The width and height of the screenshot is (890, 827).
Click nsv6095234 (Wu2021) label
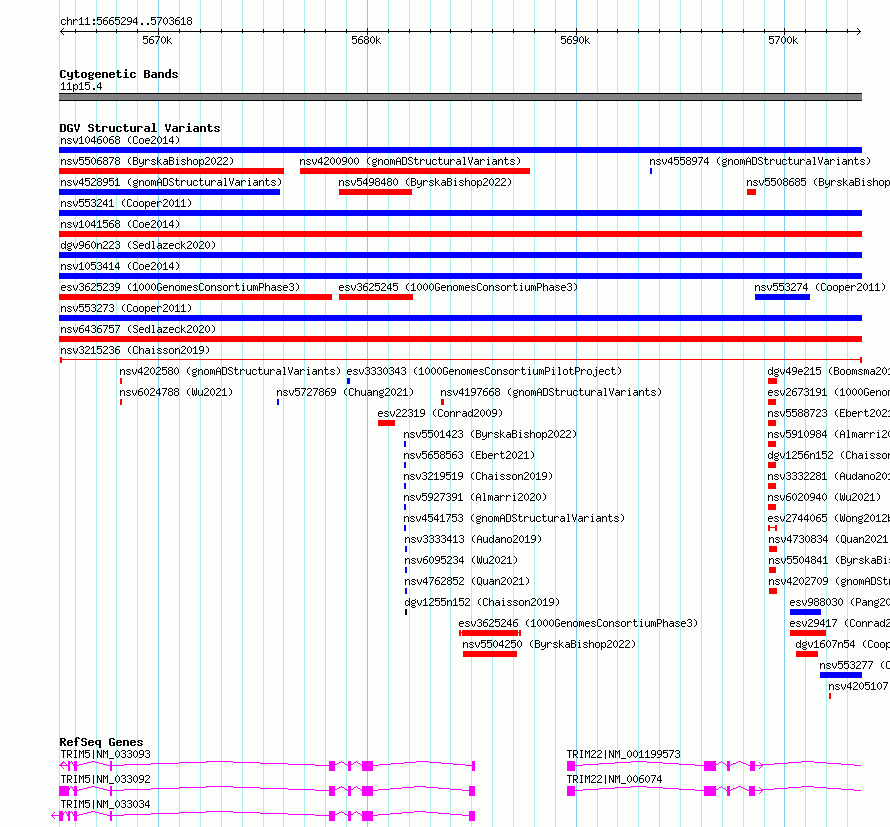(x=461, y=560)
